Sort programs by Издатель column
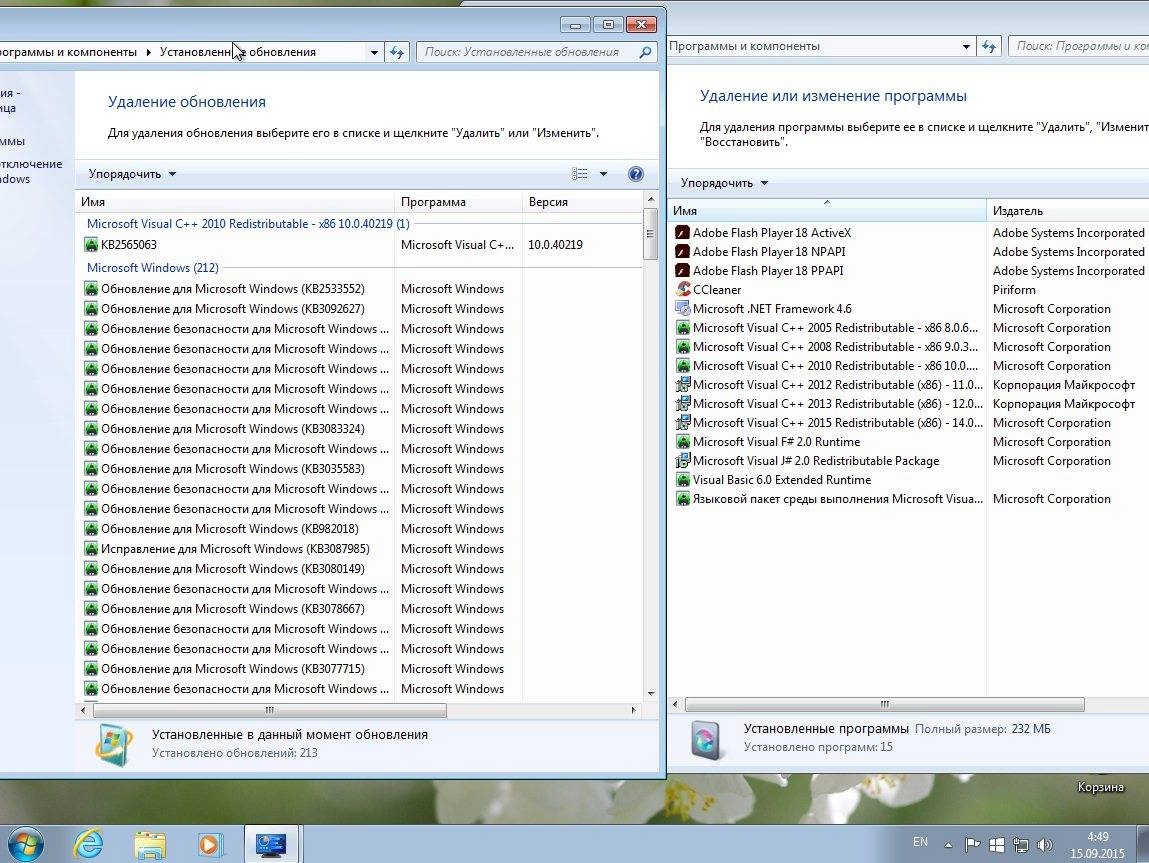1149x863 pixels. click(x=1068, y=211)
